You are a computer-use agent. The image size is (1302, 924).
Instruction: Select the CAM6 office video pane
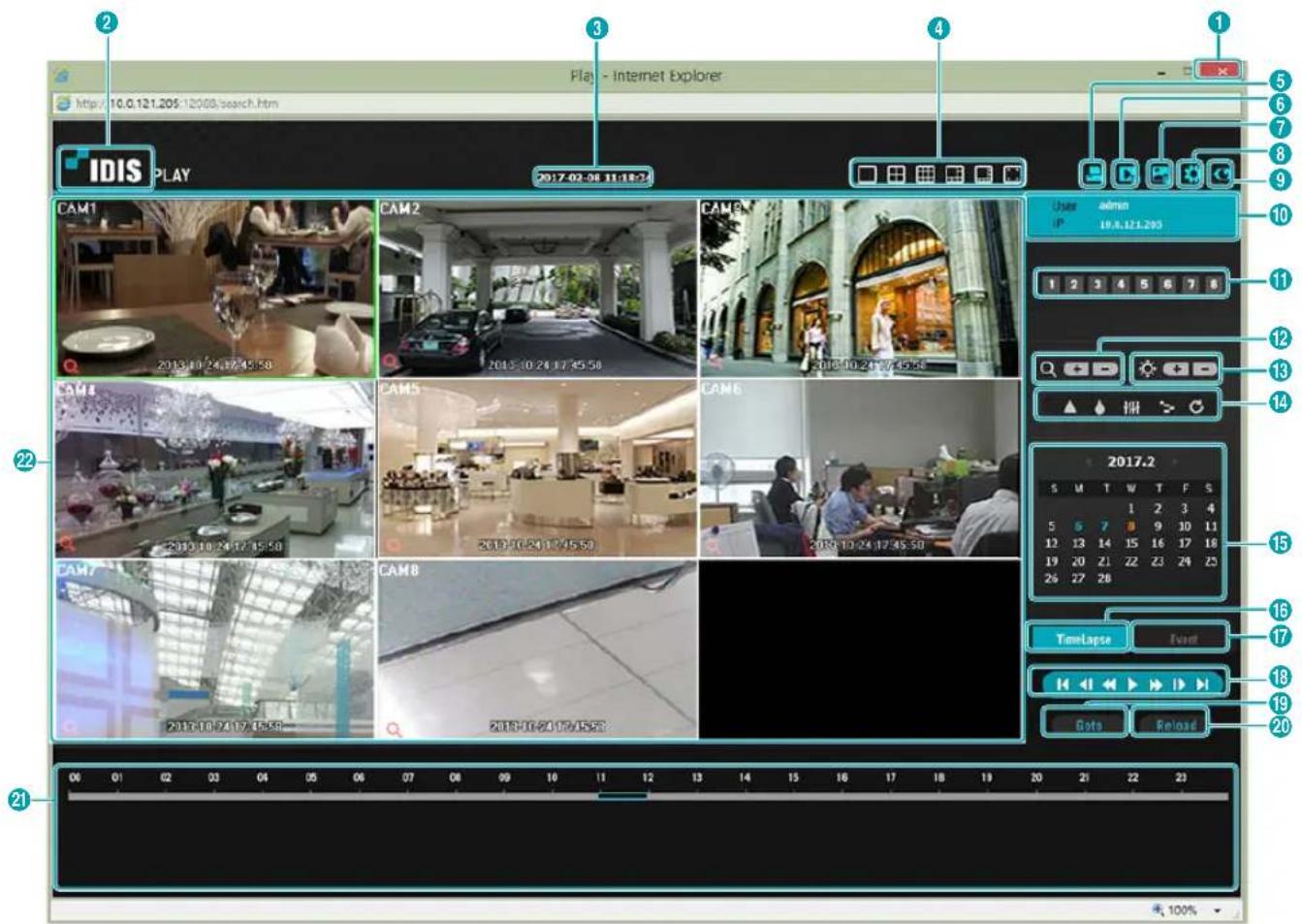click(860, 468)
